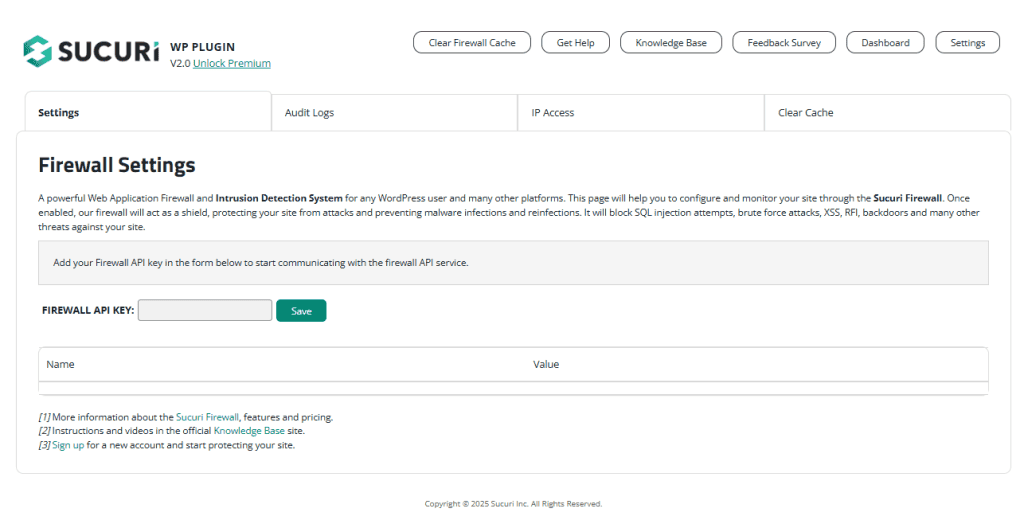The height and width of the screenshot is (524, 1024).
Task: Open the top-right Settings button
Action: pos(967,42)
